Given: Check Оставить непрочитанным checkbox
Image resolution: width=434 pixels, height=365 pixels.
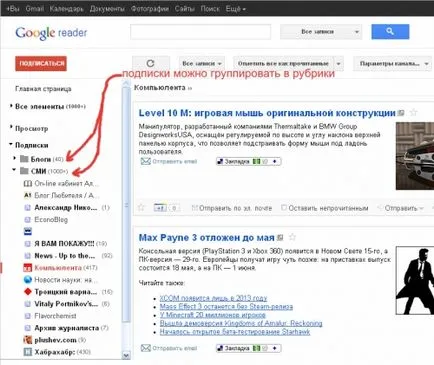Looking at the screenshot, I should (284, 208).
